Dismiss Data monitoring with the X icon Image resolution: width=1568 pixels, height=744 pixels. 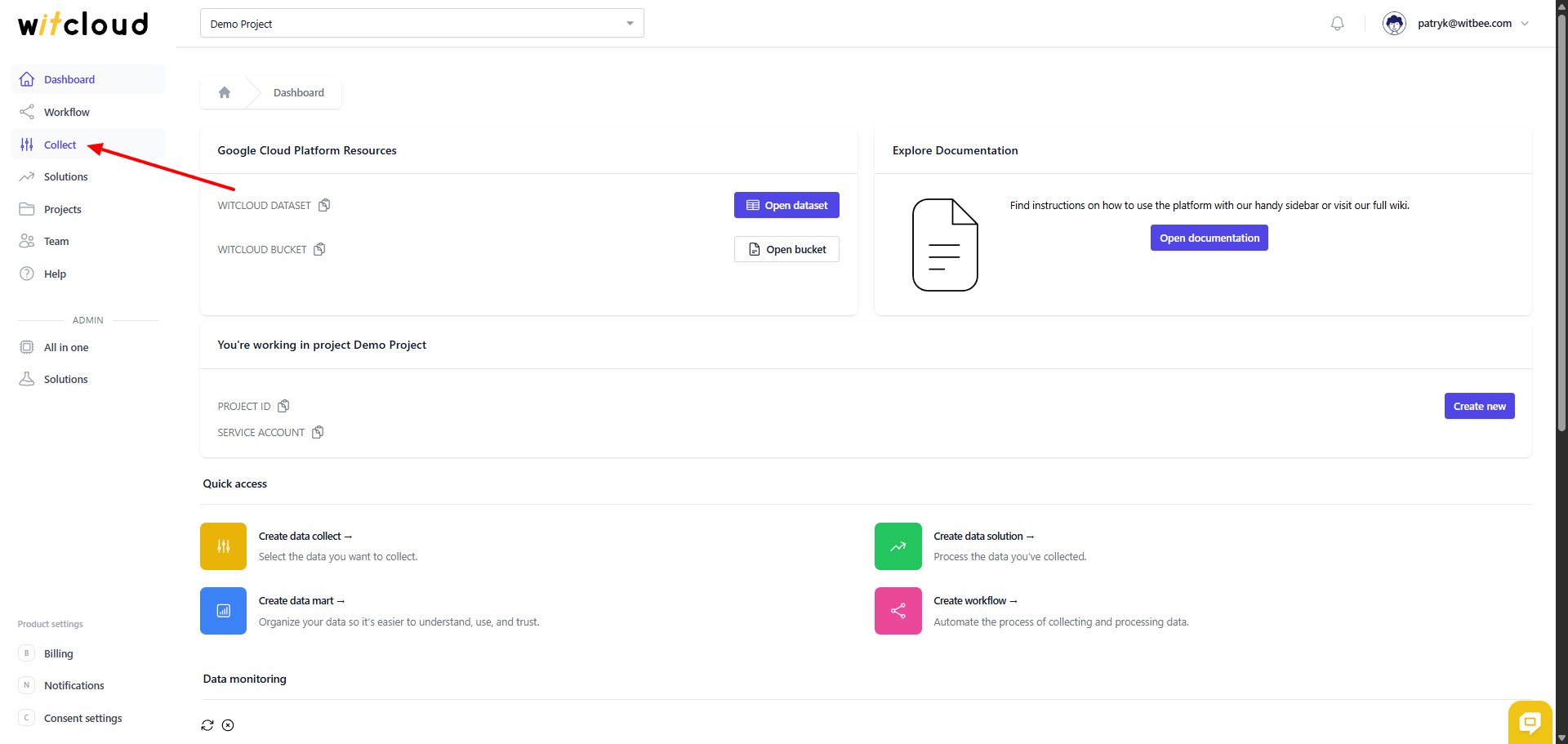228,725
